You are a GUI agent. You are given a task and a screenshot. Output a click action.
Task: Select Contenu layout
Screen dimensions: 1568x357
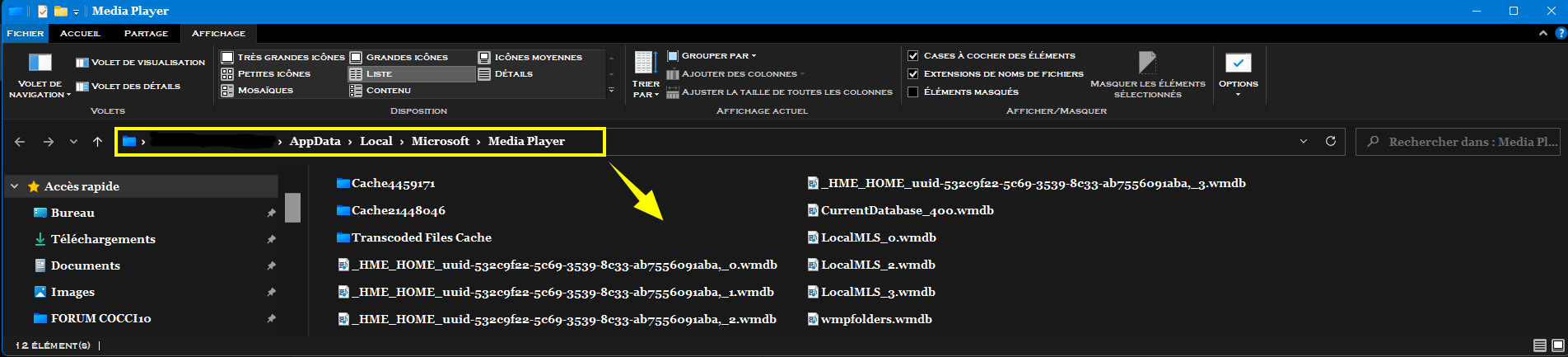pyautogui.click(x=380, y=91)
